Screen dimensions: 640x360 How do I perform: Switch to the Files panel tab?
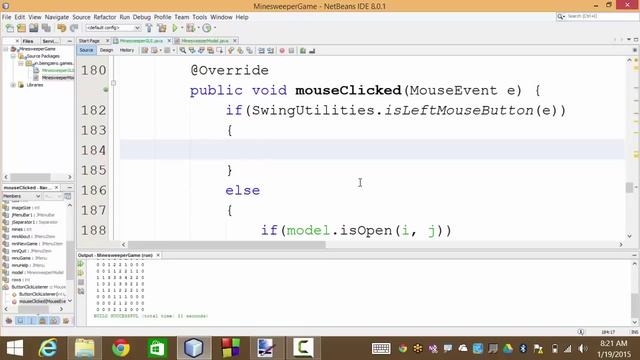[x=28, y=41]
